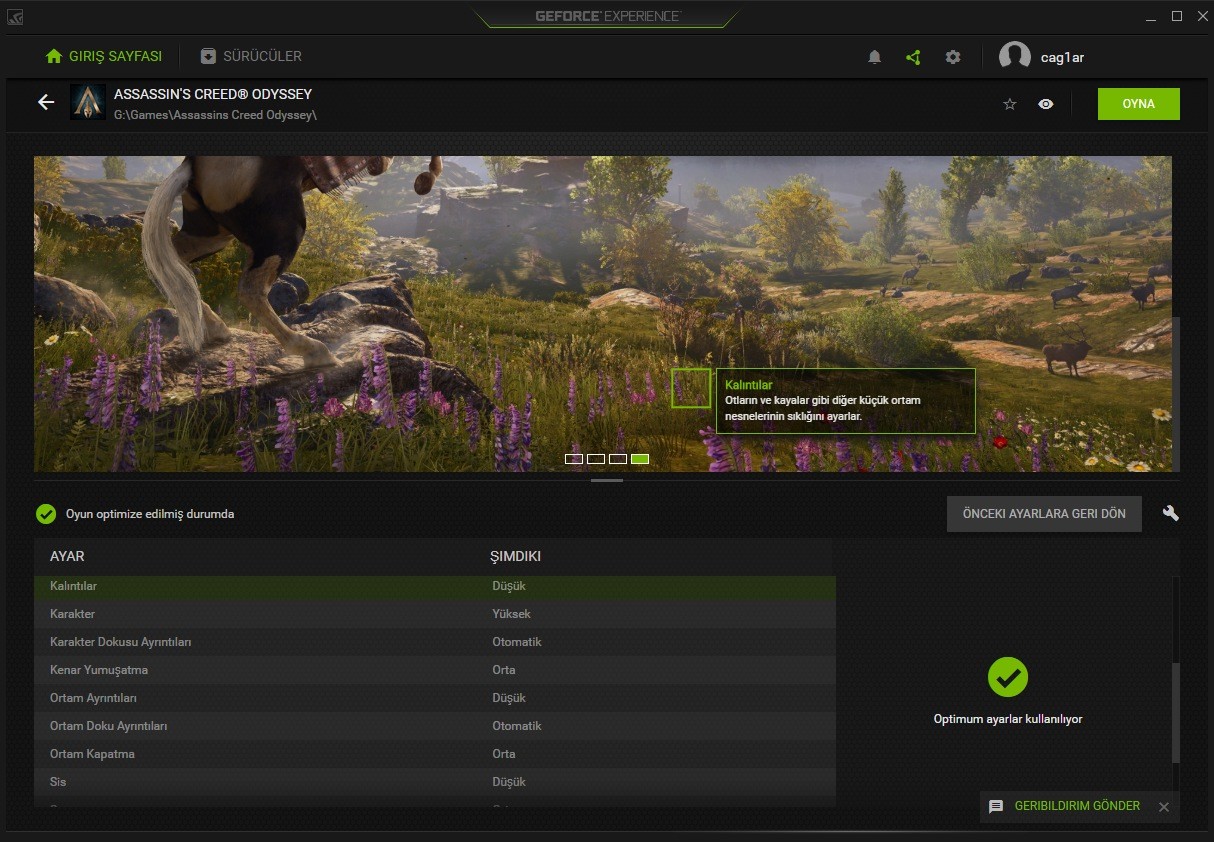Show second screenshot via carousel indicator

(596, 459)
